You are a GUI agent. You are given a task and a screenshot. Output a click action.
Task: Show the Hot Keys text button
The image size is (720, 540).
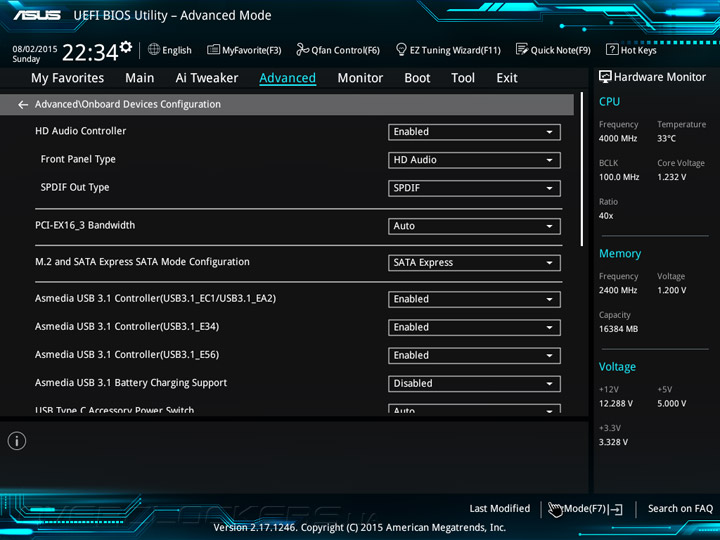(639, 50)
